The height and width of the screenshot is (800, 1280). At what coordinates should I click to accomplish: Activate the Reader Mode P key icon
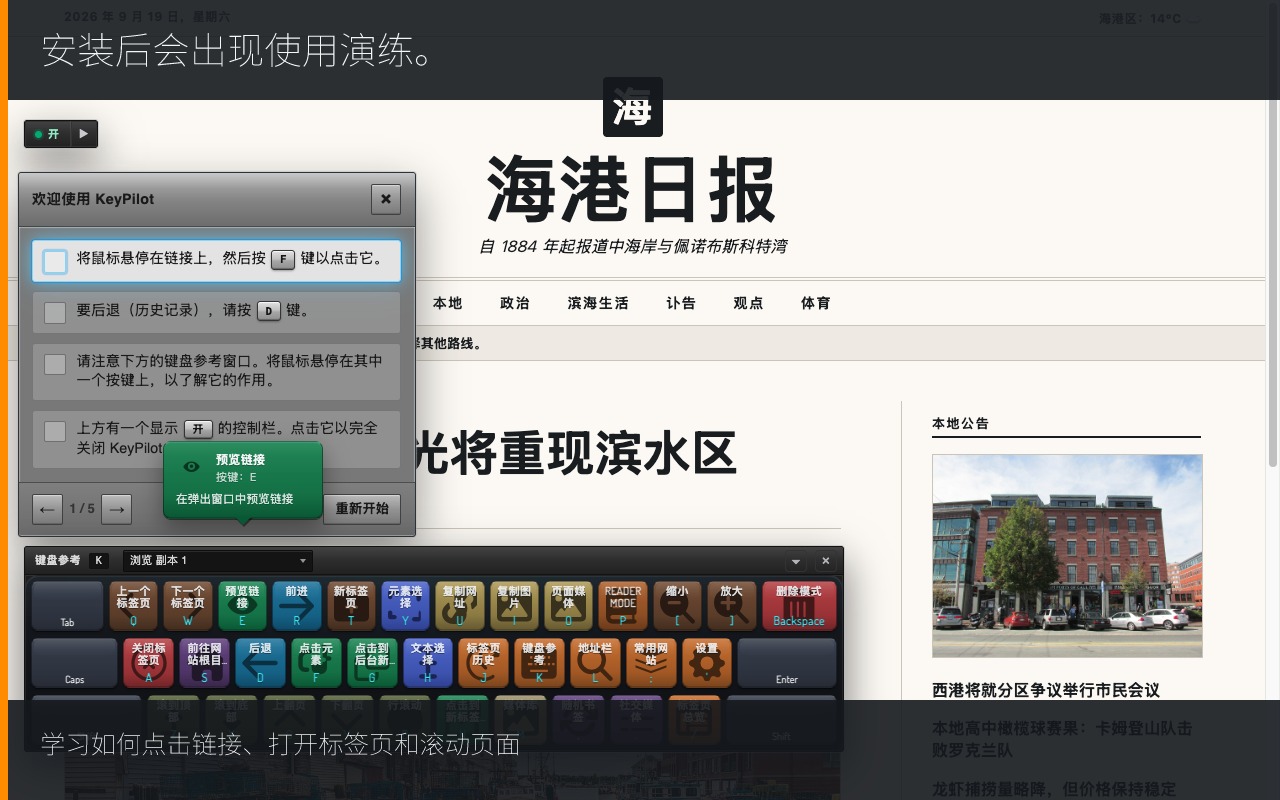pos(623,606)
